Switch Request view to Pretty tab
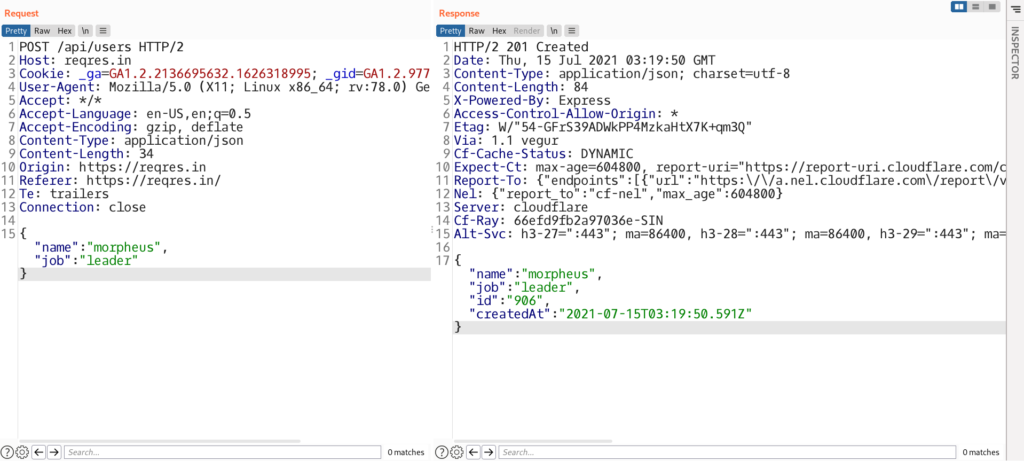The height and width of the screenshot is (461, 1024). (16, 31)
